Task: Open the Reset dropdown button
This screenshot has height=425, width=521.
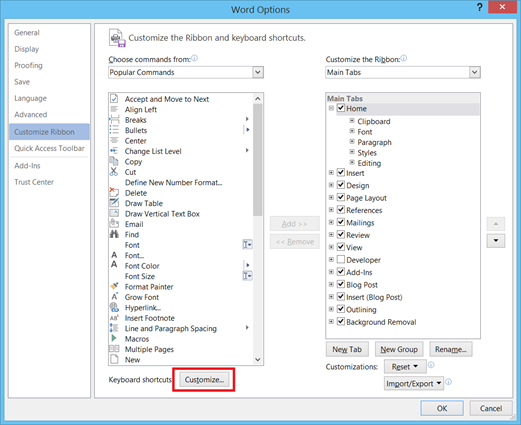Action: click(405, 367)
